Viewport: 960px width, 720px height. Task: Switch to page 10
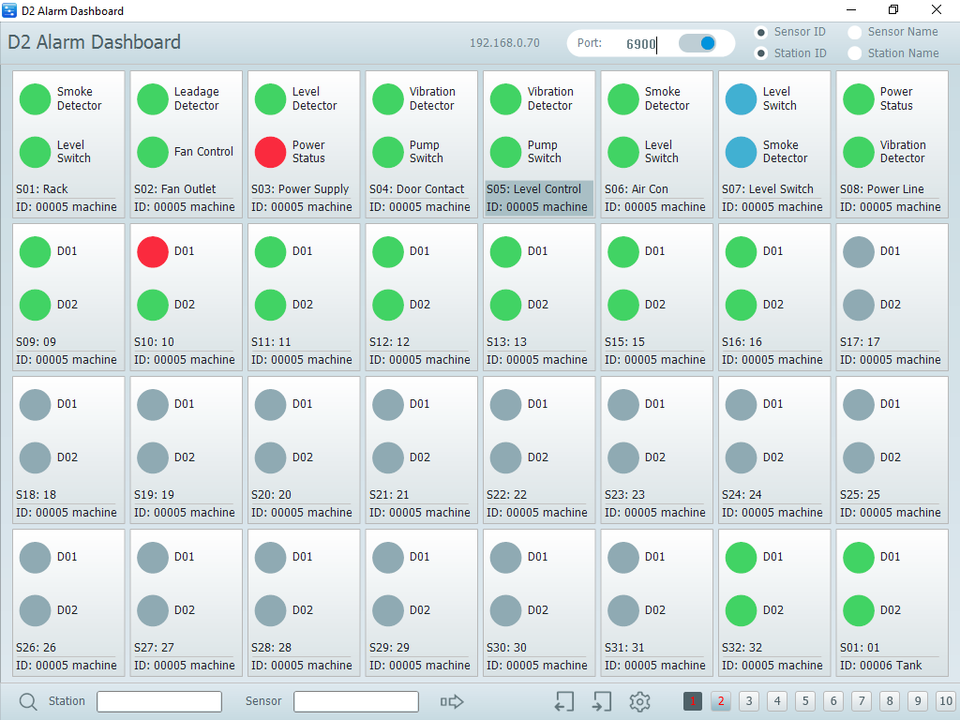click(x=945, y=702)
